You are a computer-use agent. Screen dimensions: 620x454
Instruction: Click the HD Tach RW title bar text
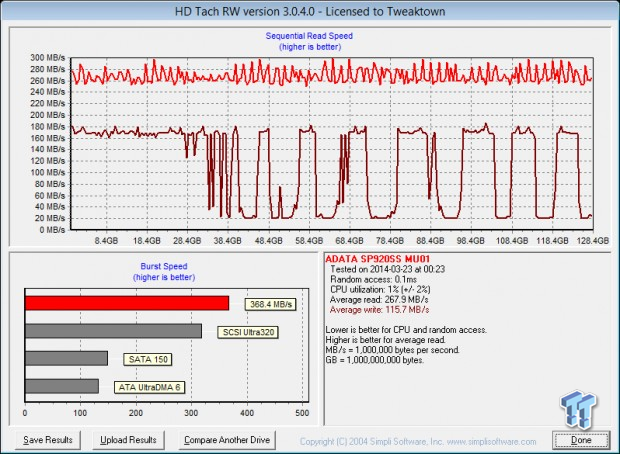coord(310,11)
